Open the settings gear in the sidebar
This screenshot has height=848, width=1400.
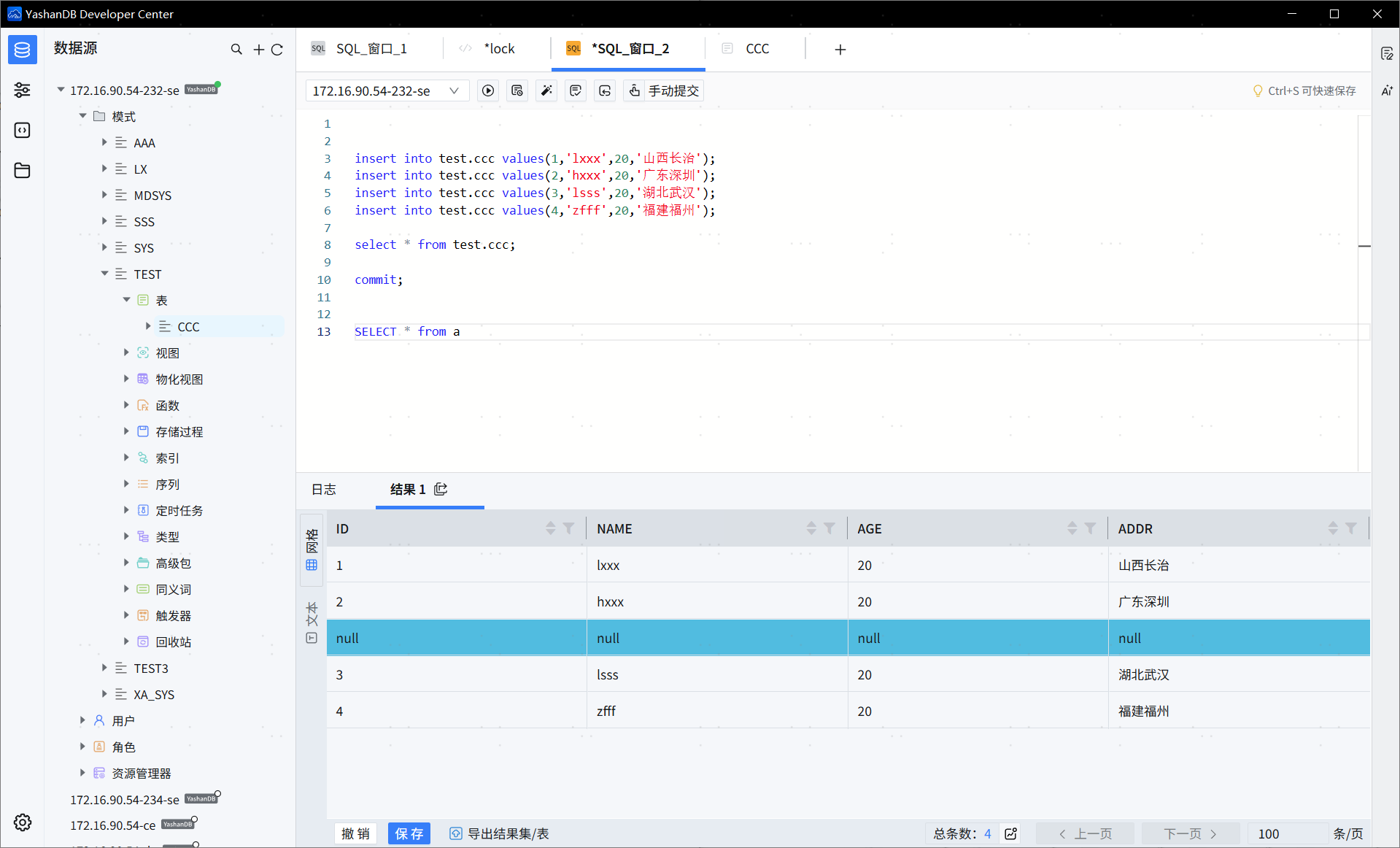coord(23,822)
